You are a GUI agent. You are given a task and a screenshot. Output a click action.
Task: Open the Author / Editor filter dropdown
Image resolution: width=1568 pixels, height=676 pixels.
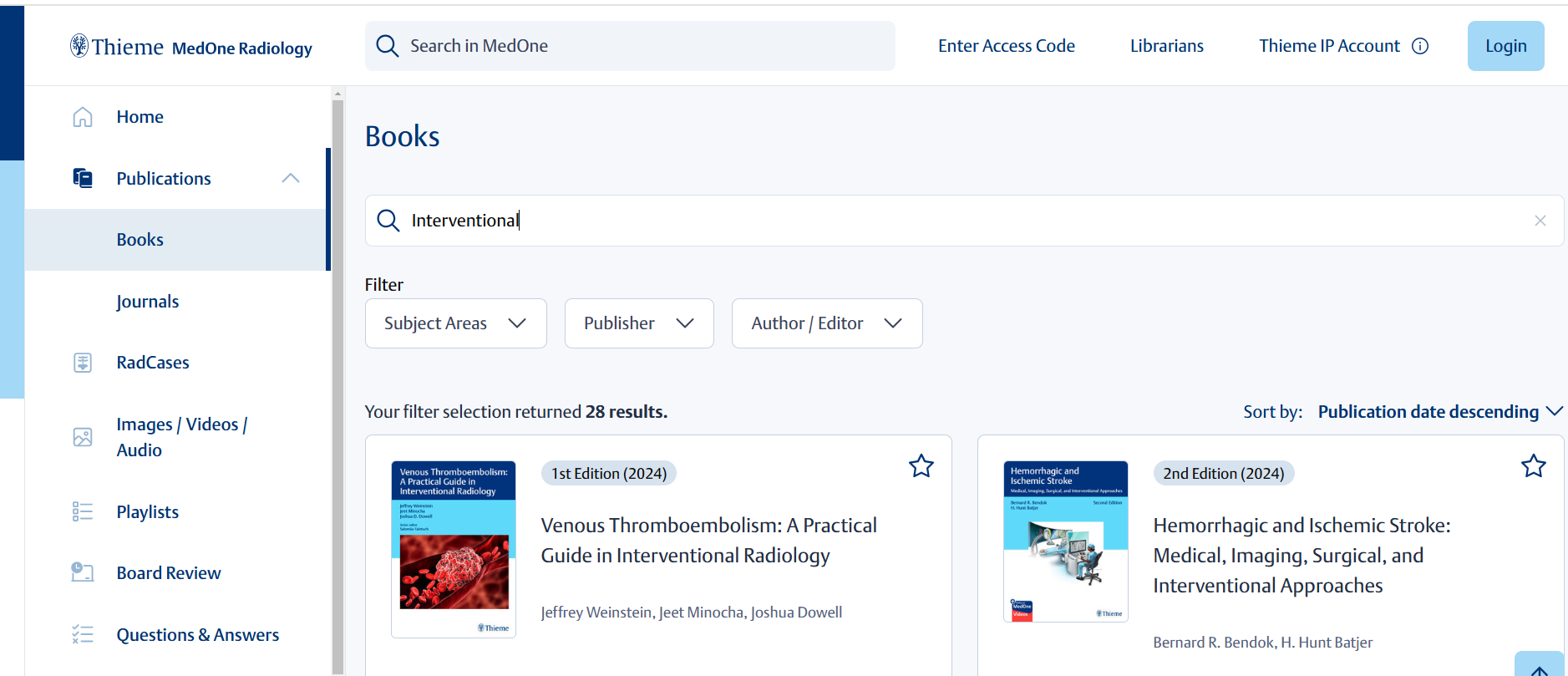point(827,323)
